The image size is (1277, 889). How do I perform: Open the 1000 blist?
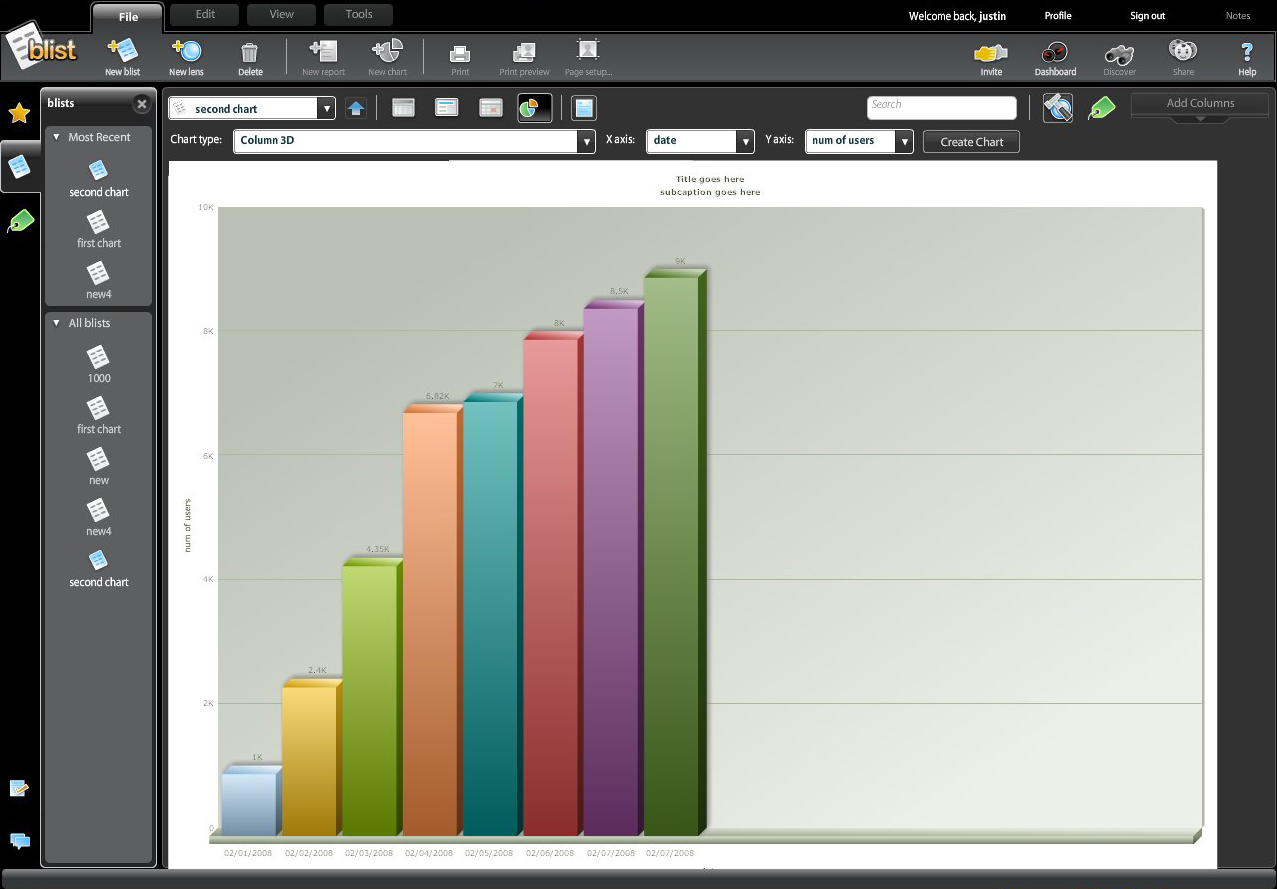click(x=99, y=366)
